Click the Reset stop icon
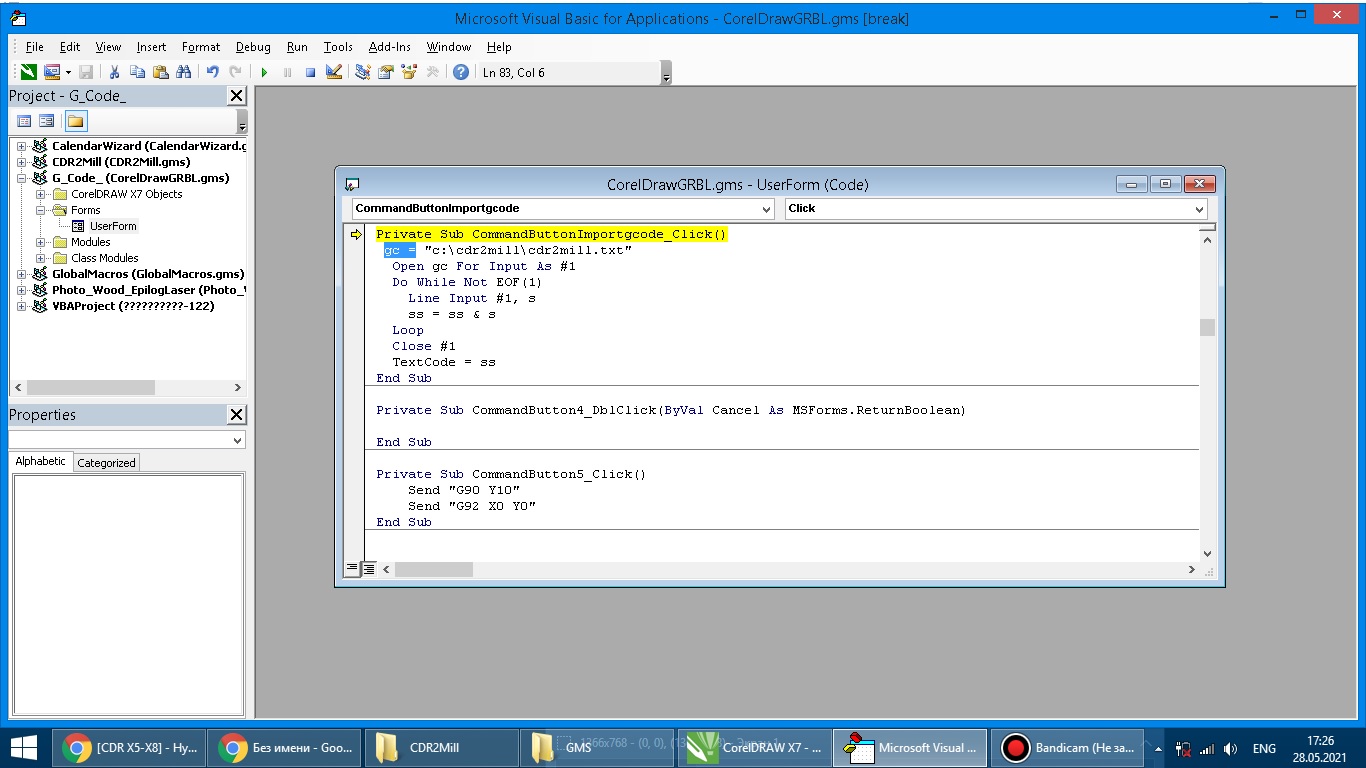Viewport: 1366px width, 768px height. point(310,72)
